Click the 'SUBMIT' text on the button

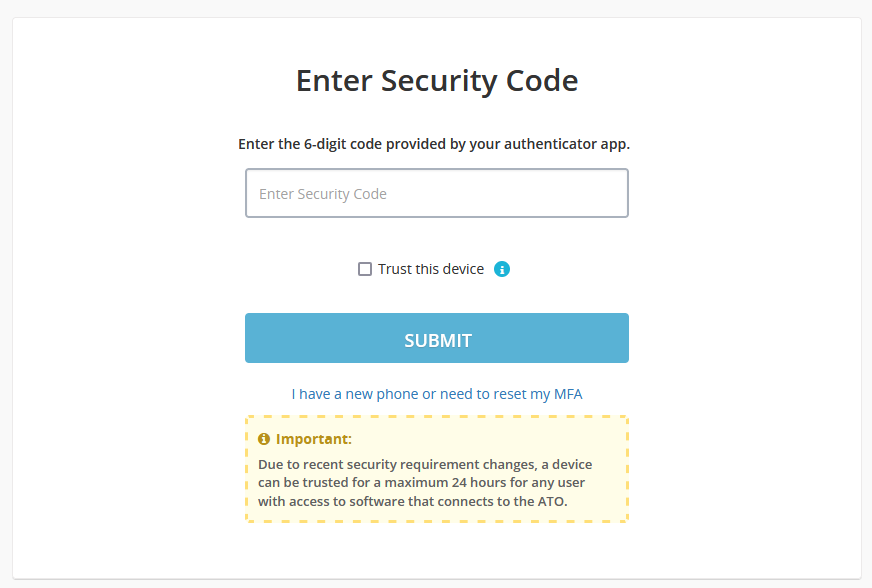pyautogui.click(x=438, y=340)
